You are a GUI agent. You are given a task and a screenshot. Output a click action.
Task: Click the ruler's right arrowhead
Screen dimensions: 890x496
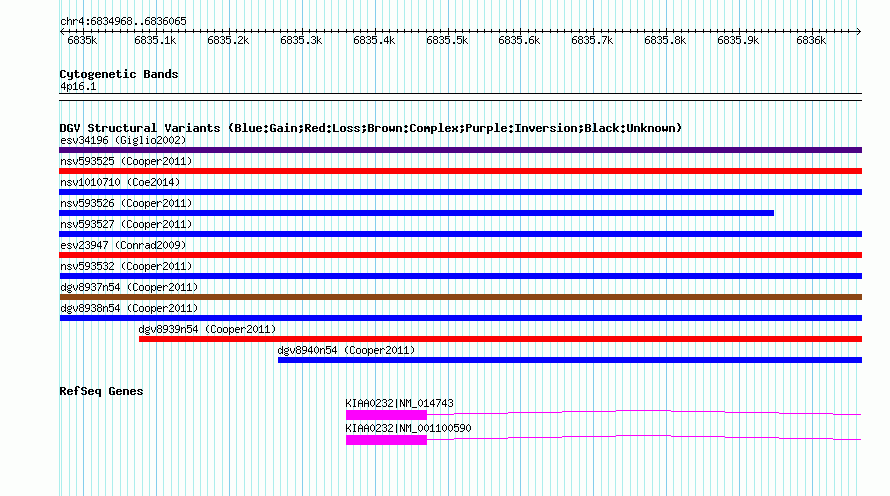[x=859, y=32]
